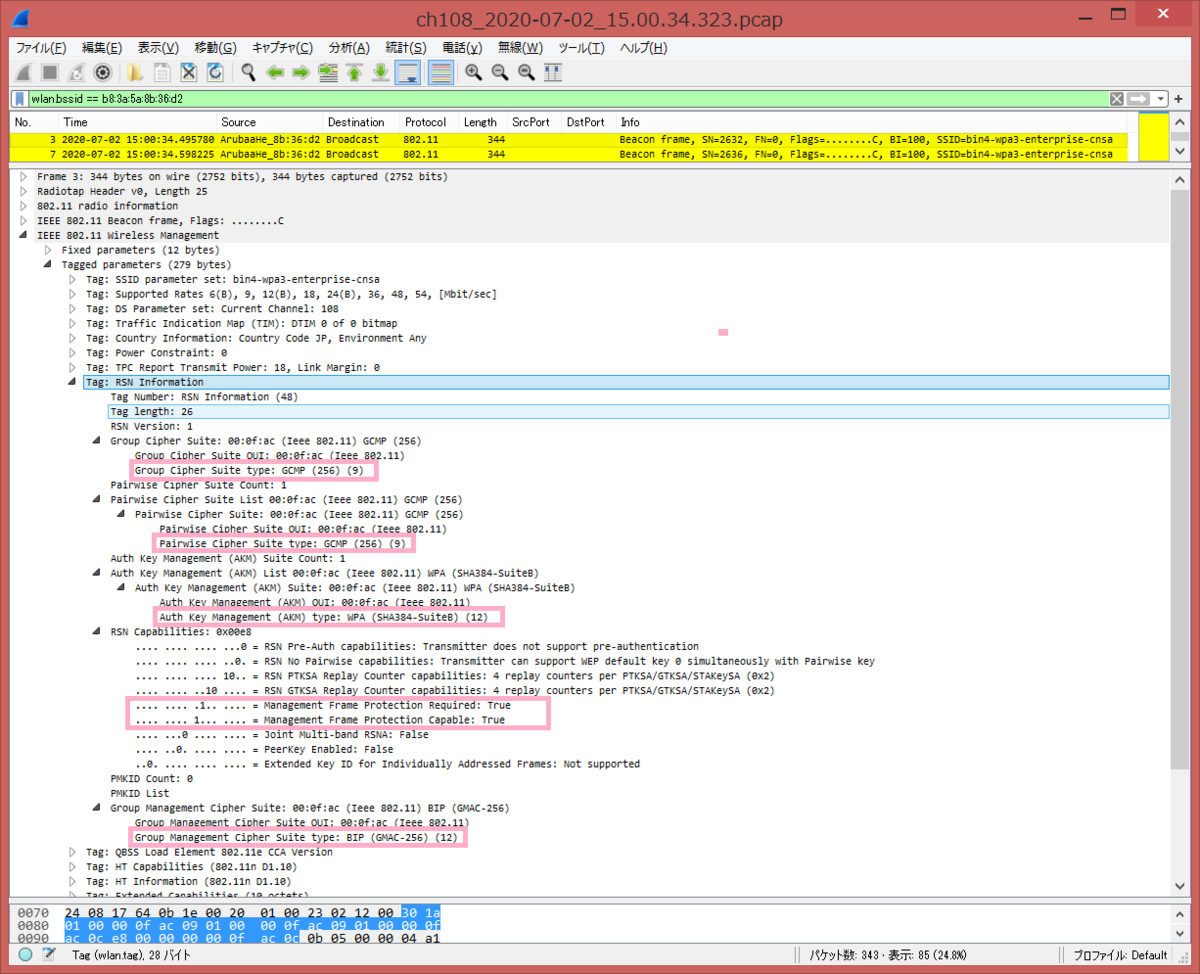Toggle auto-scroll during live capture
Viewport: 1200px width, 974px height.
[407, 73]
